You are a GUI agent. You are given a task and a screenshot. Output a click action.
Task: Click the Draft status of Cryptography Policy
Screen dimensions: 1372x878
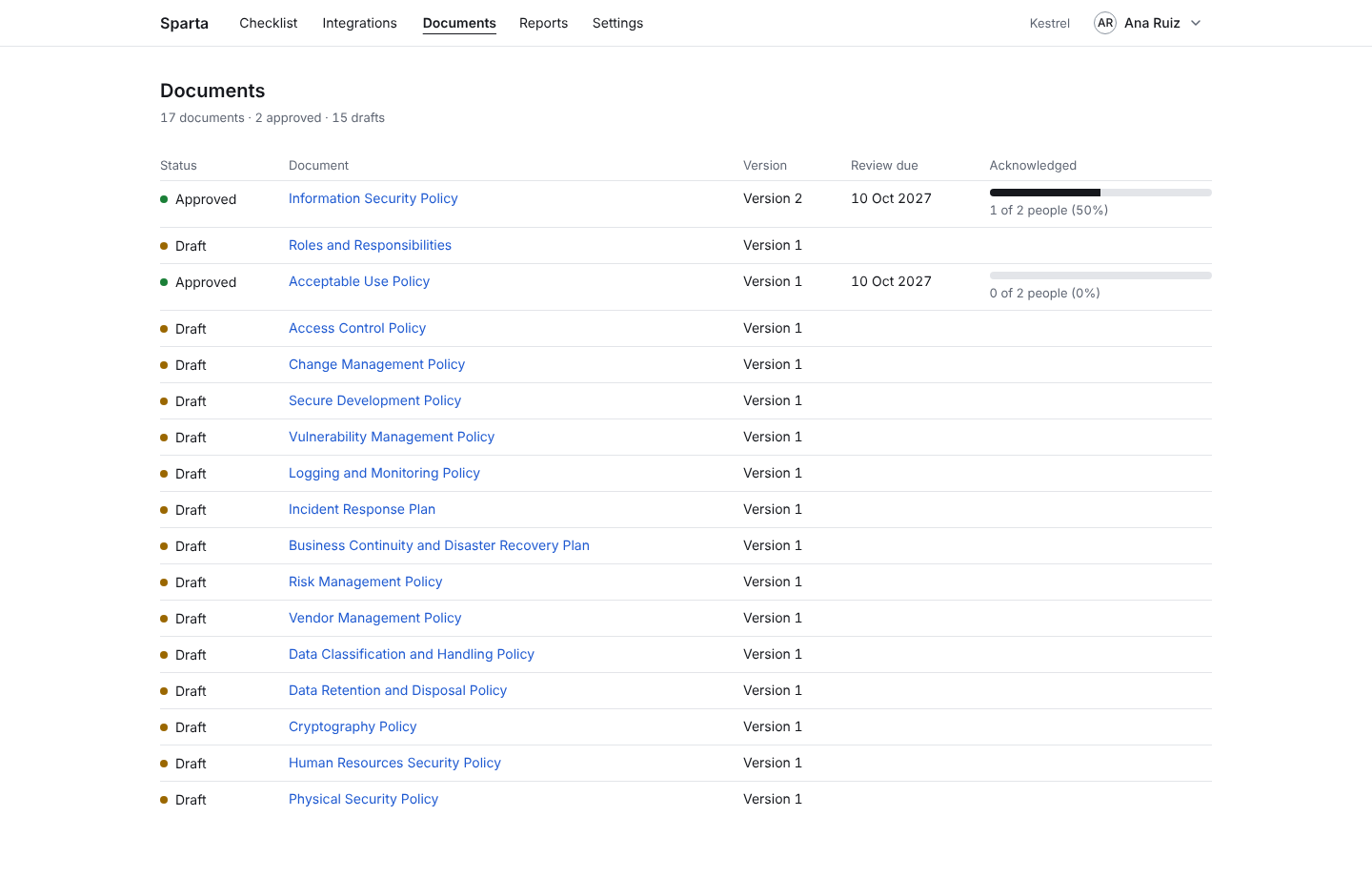point(183,727)
